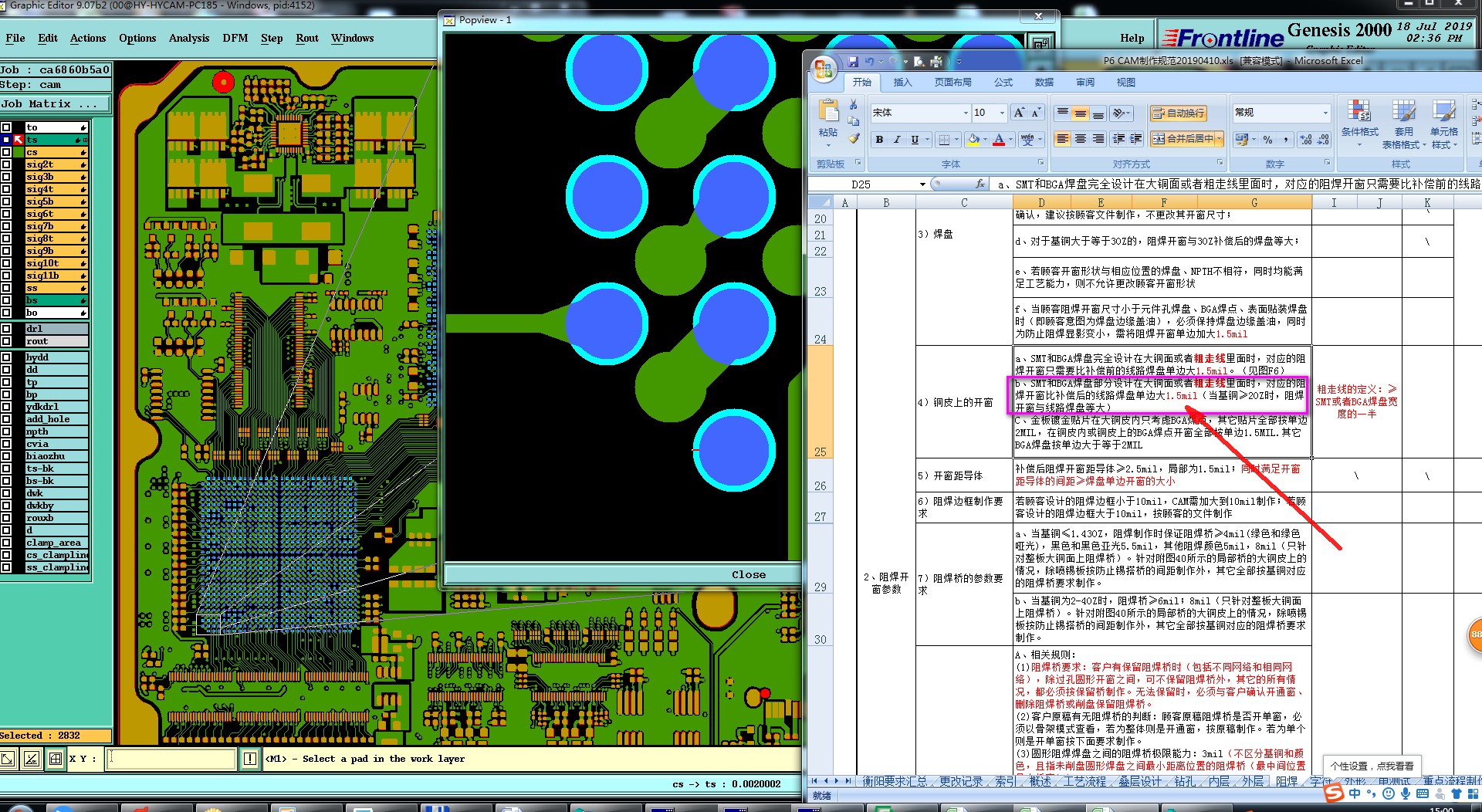Decrease font size with the small A icon

pos(1036,113)
